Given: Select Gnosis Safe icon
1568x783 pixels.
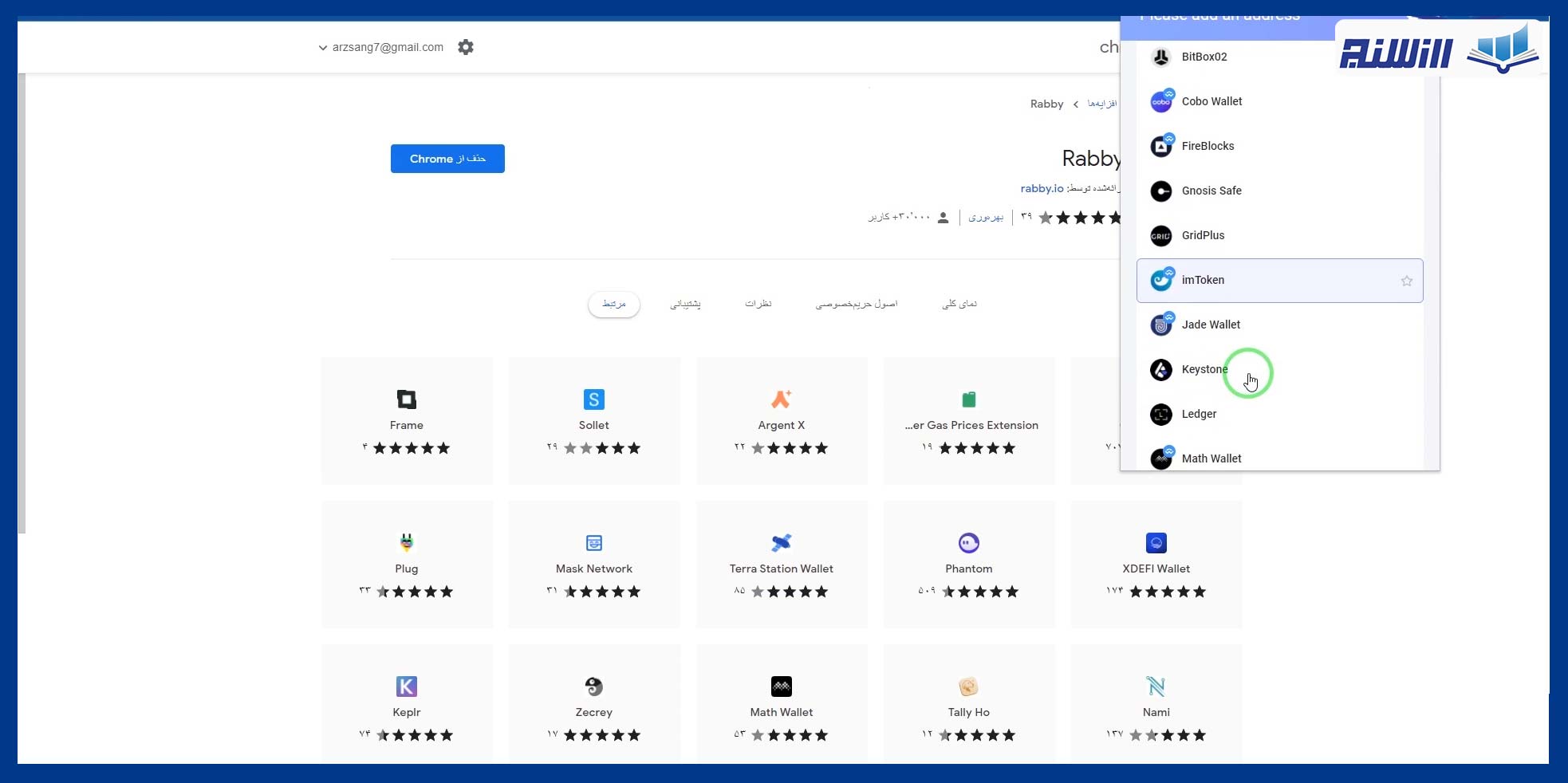Looking at the screenshot, I should 1161,191.
